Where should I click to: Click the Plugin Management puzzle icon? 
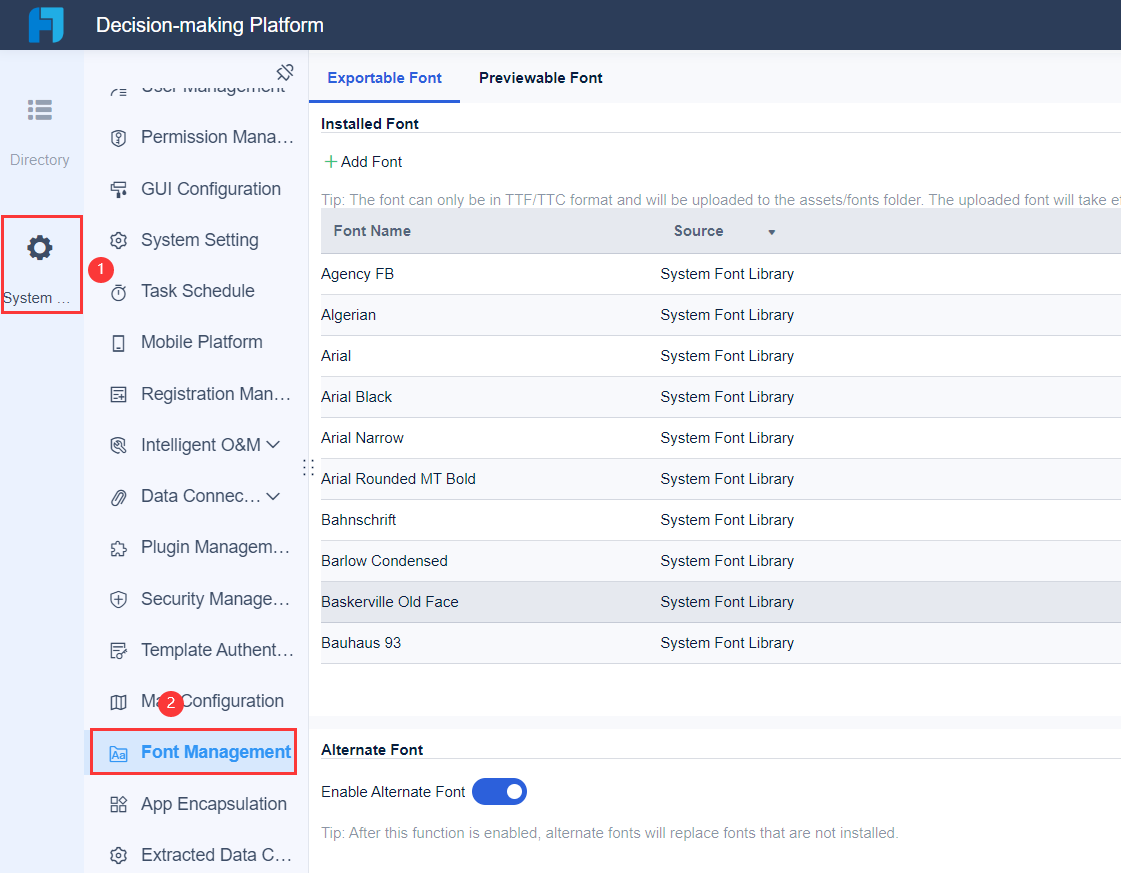(x=119, y=548)
